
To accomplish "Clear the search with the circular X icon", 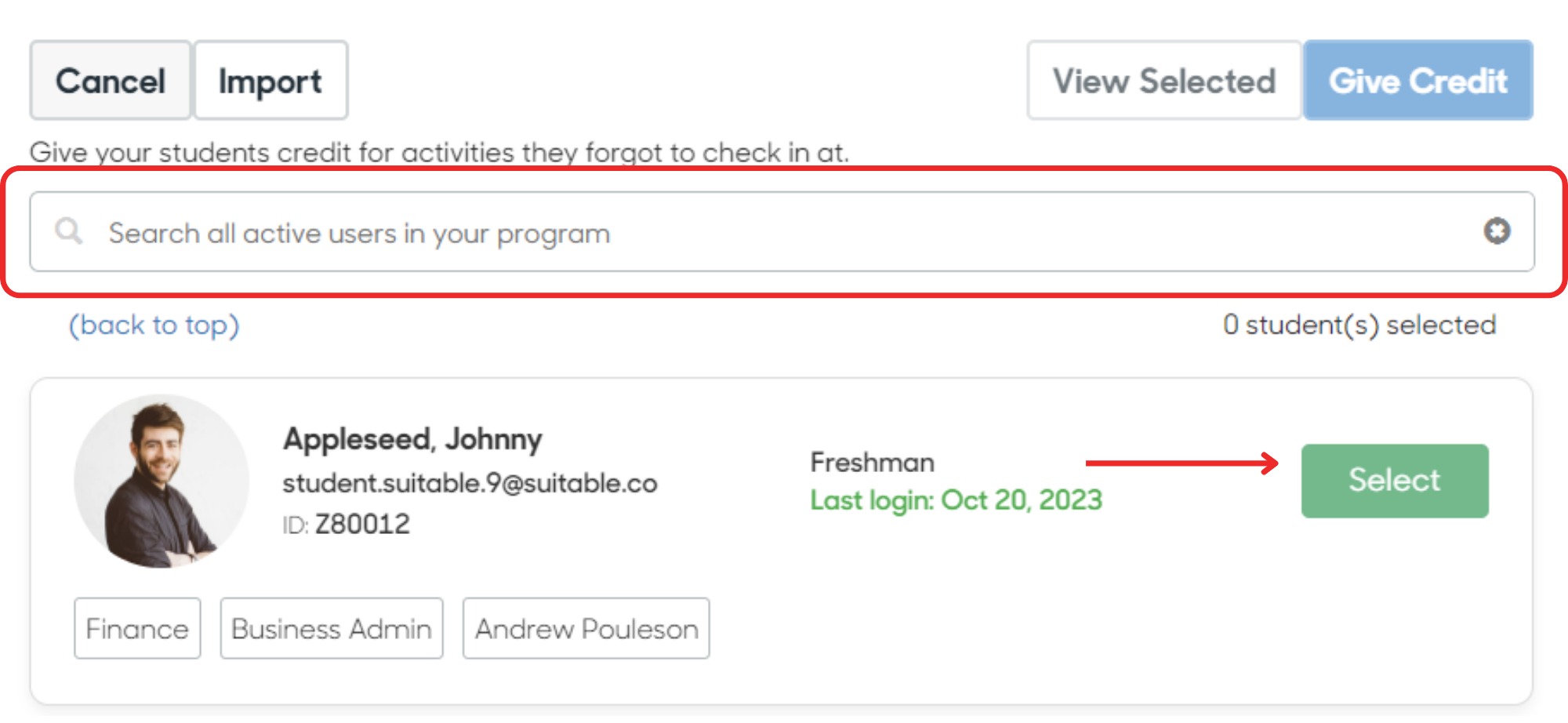I will pyautogui.click(x=1497, y=231).
